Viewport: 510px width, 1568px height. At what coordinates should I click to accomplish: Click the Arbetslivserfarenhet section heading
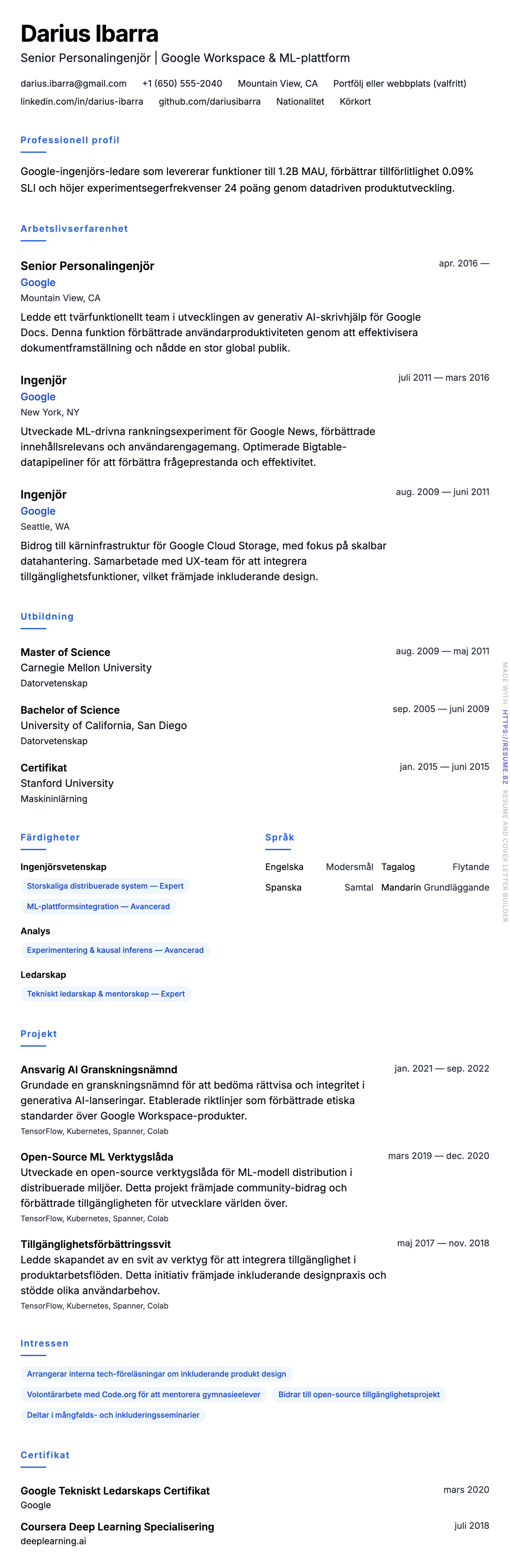pos(74,229)
